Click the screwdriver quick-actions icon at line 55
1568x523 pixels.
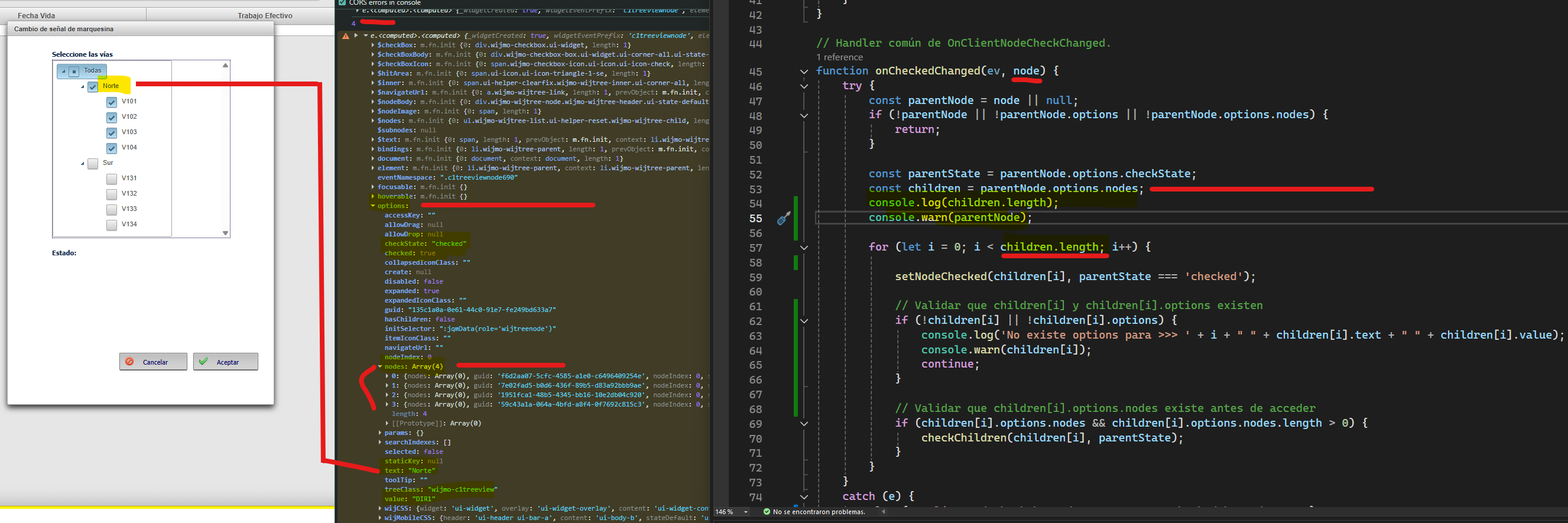coord(783,218)
